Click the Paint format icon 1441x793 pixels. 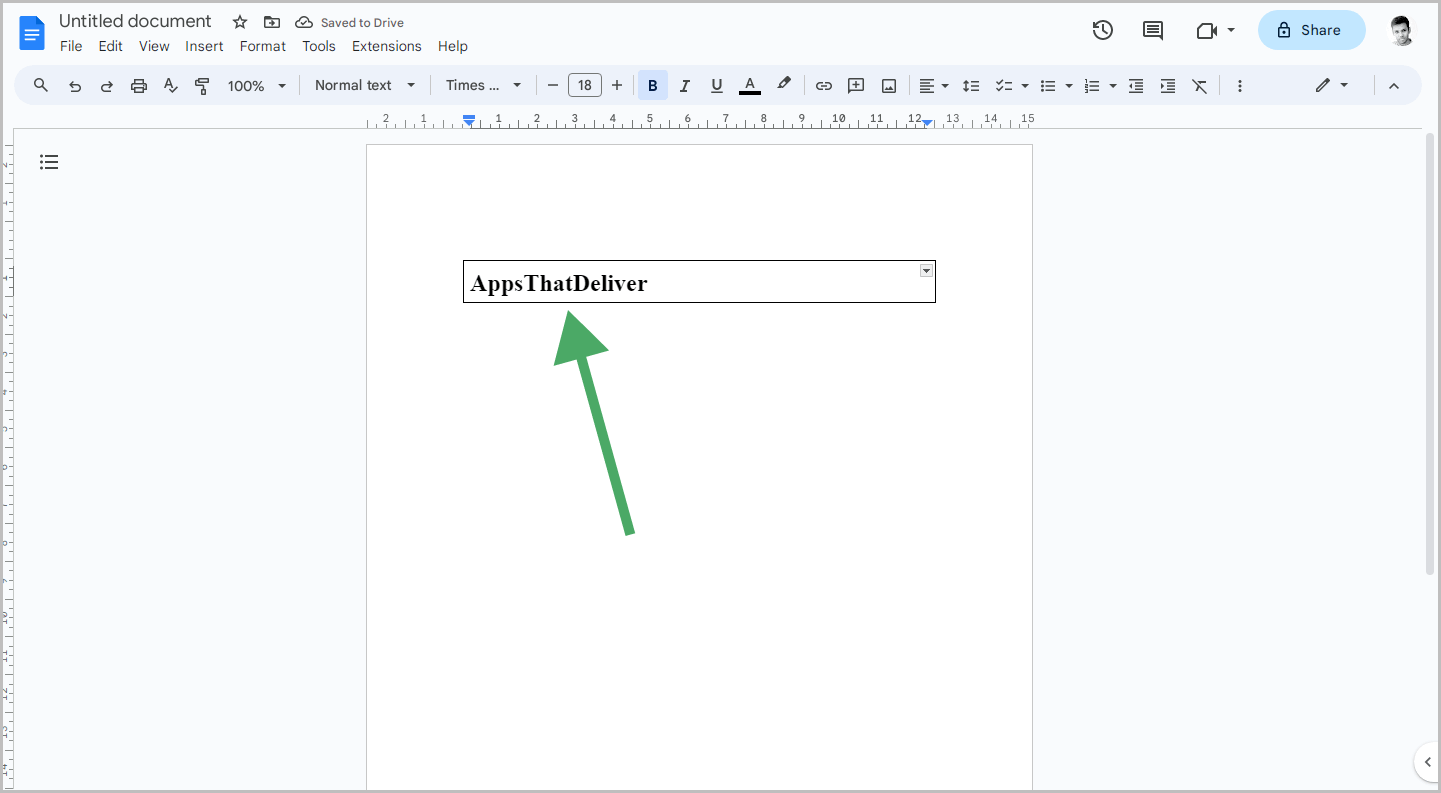[x=202, y=85]
